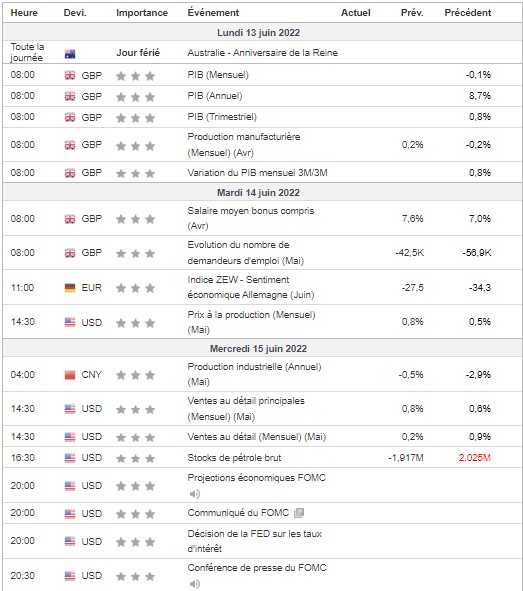Screen dimensions: 523x591
Task: Click the red 2,025M previous value
Action: point(474,458)
